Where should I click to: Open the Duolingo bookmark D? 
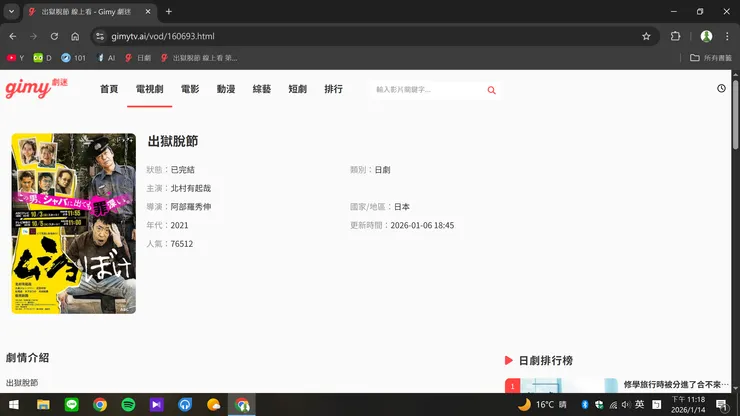42,58
